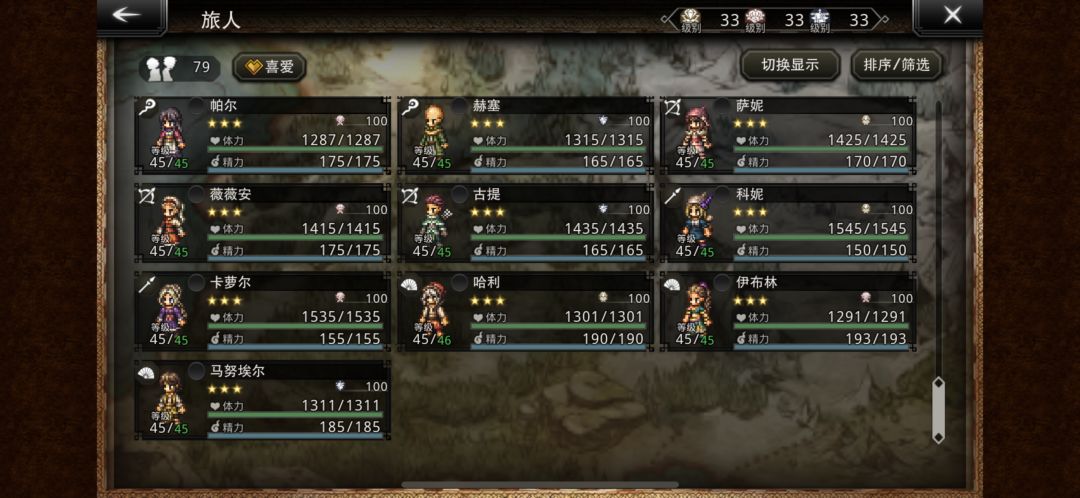The image size is (1080, 498).
Task: Click the vertical scrollbar handle on the right
Action: click(x=938, y=409)
